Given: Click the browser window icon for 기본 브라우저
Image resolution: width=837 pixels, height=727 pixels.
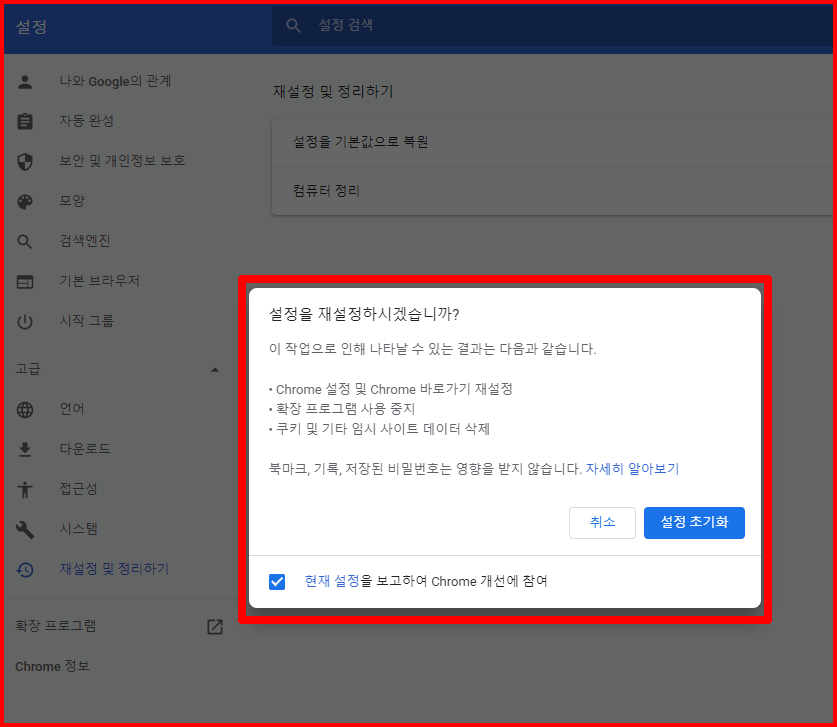Looking at the screenshot, I should tap(25, 281).
